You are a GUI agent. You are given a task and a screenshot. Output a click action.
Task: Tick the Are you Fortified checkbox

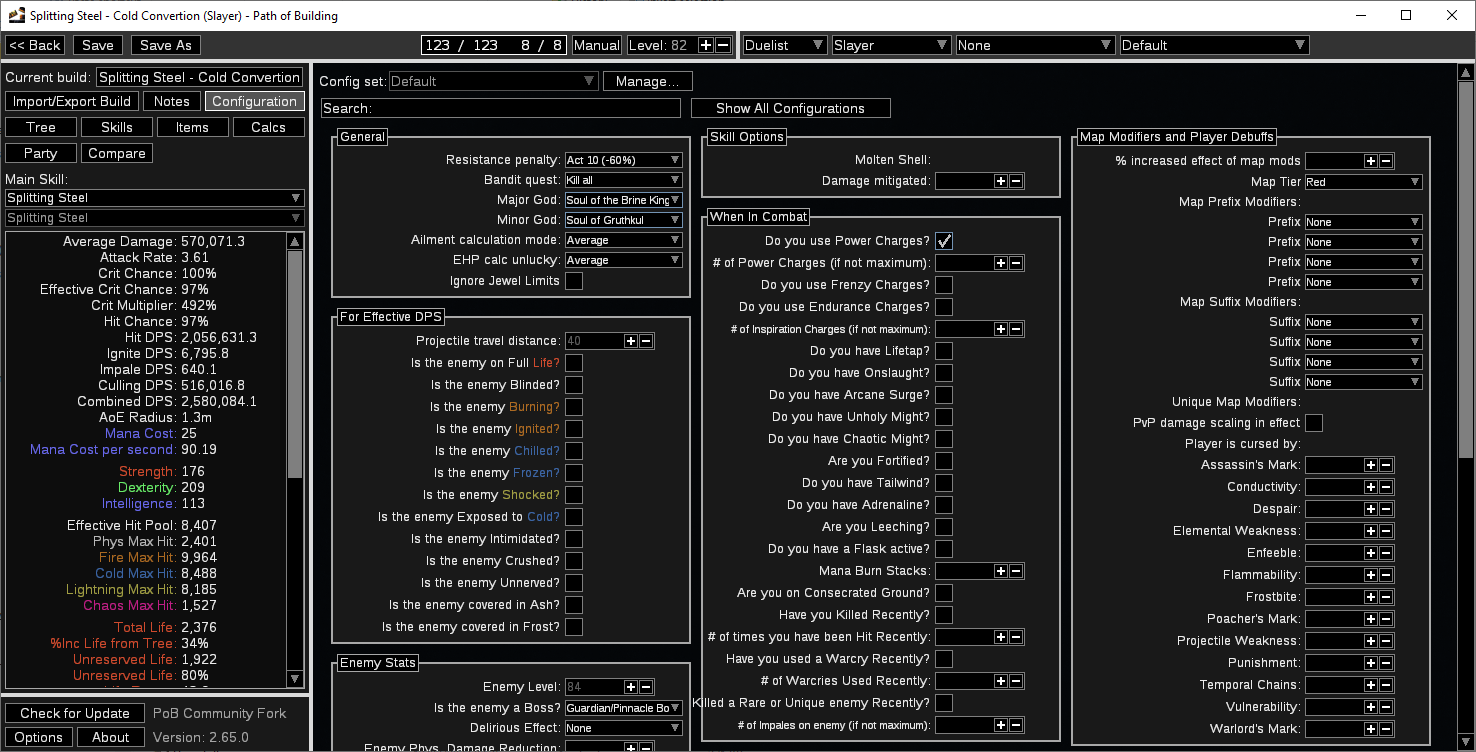coord(944,461)
